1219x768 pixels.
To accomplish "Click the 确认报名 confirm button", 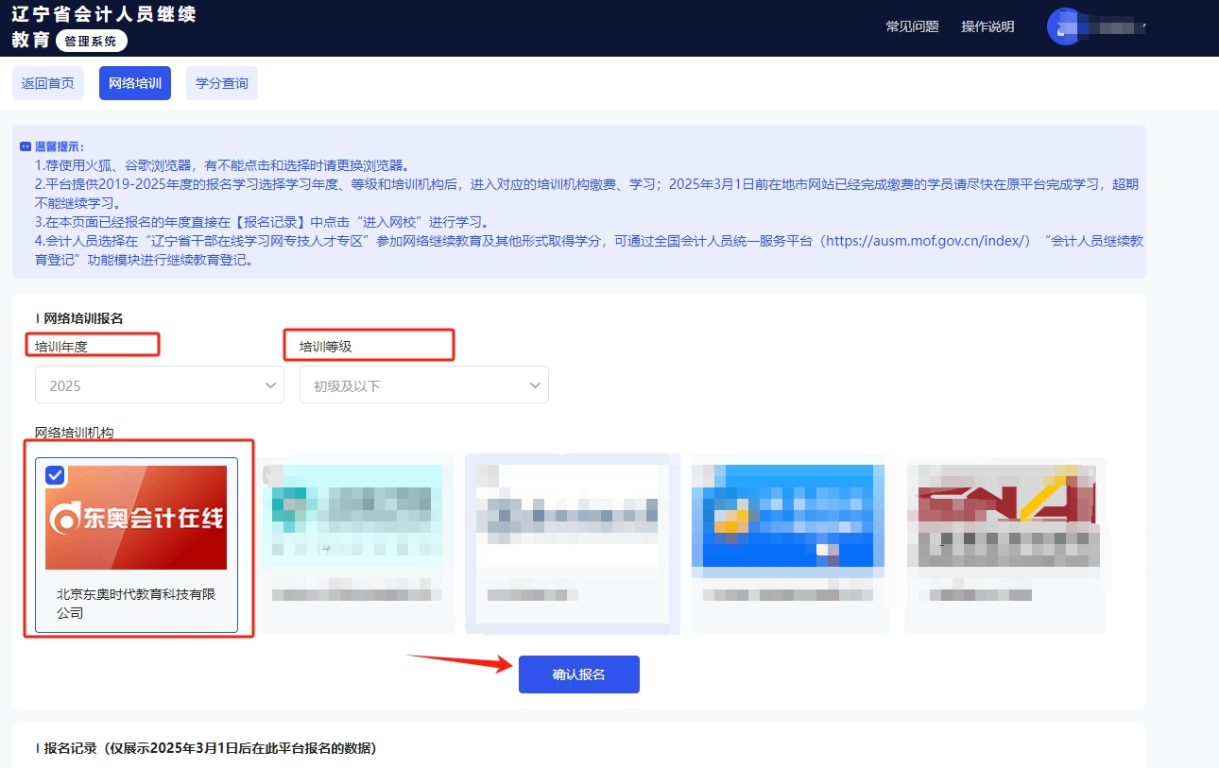I will pyautogui.click(x=578, y=673).
